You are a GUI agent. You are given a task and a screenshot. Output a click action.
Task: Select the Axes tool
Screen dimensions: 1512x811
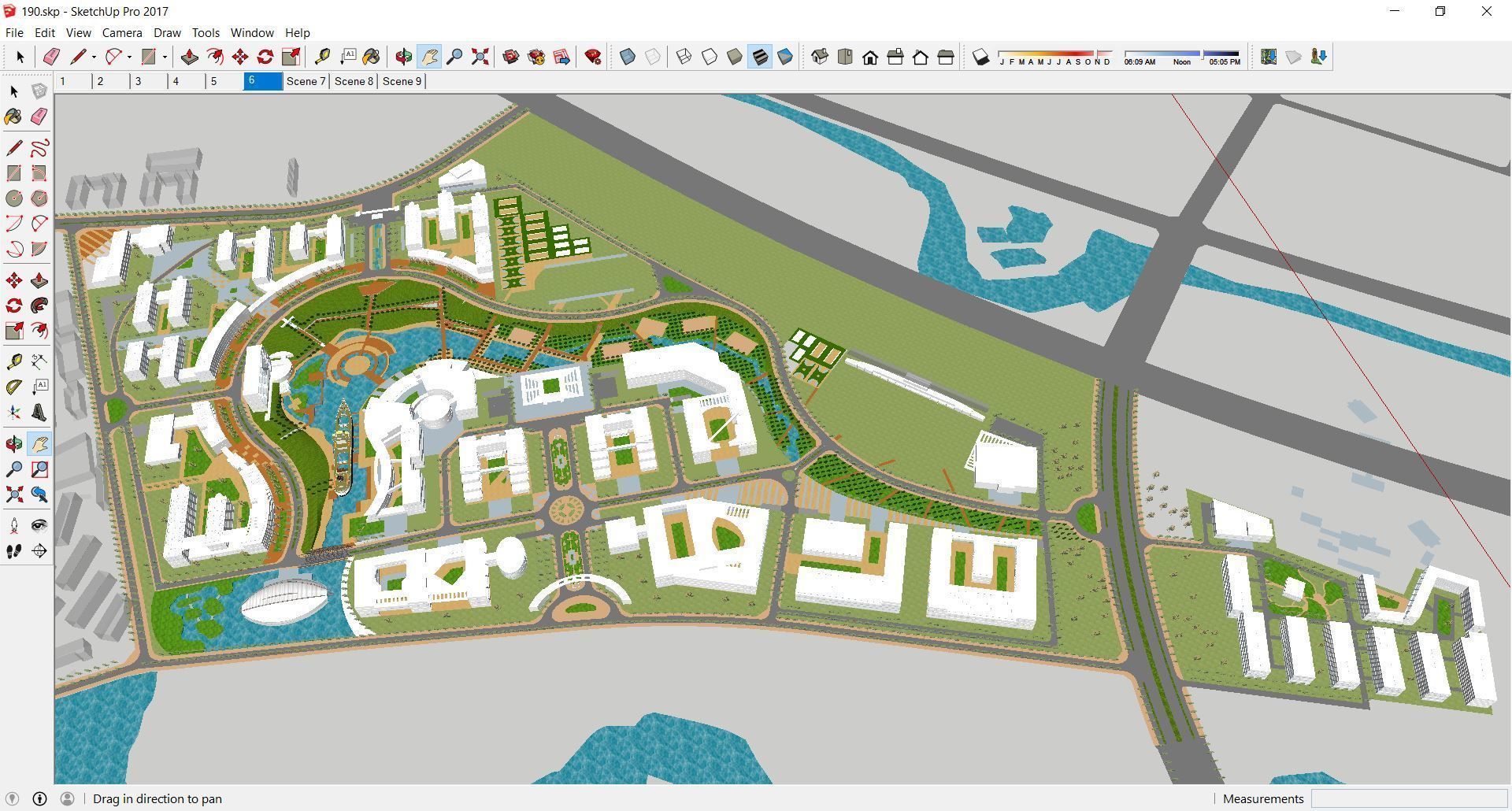click(x=14, y=413)
